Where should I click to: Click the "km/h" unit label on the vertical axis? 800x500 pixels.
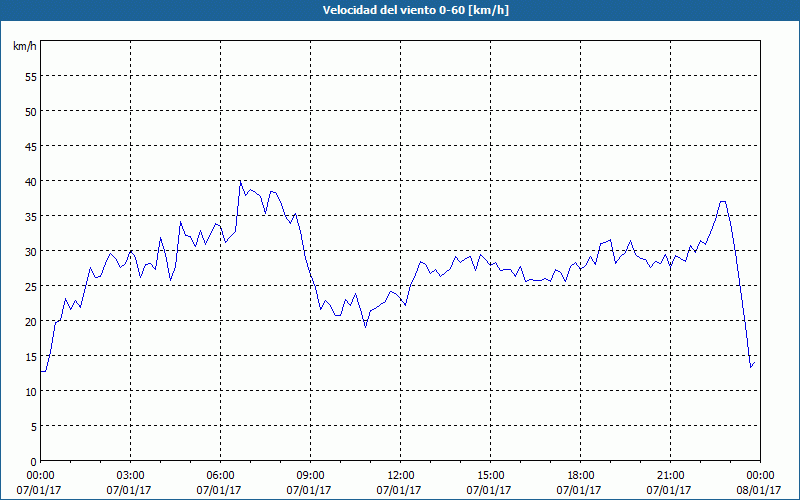click(x=25, y=46)
